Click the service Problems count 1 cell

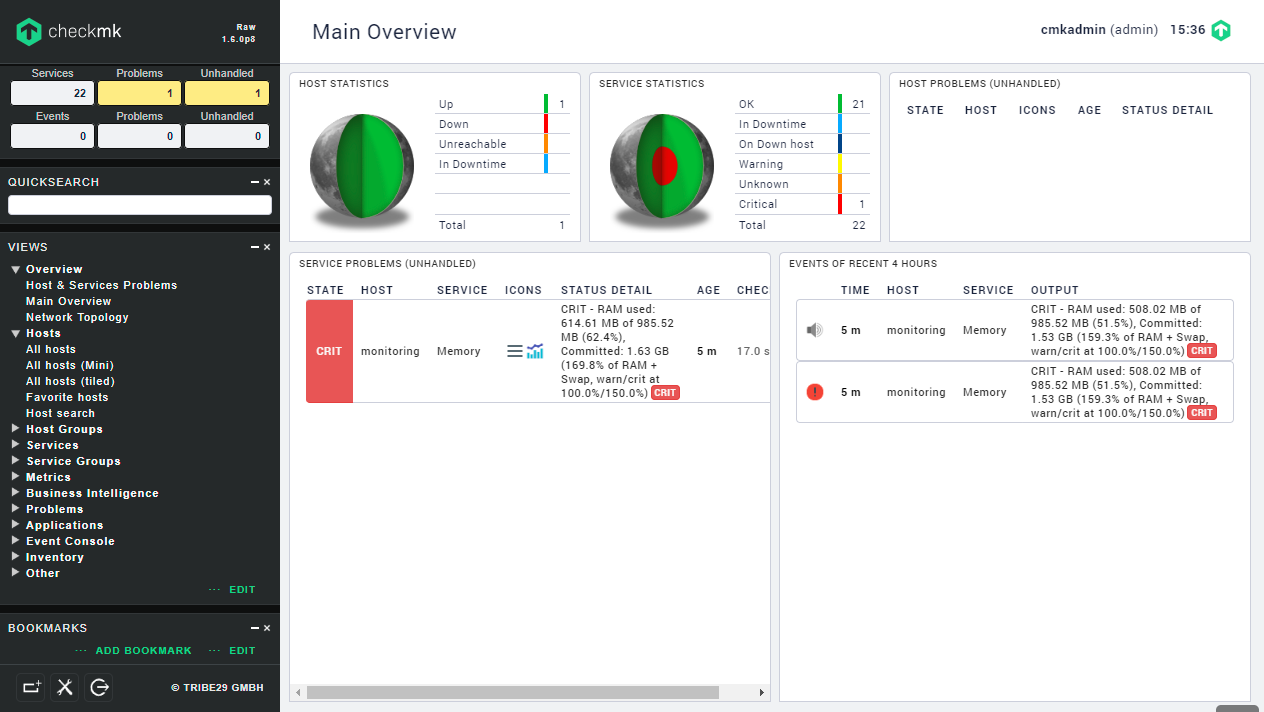point(140,93)
